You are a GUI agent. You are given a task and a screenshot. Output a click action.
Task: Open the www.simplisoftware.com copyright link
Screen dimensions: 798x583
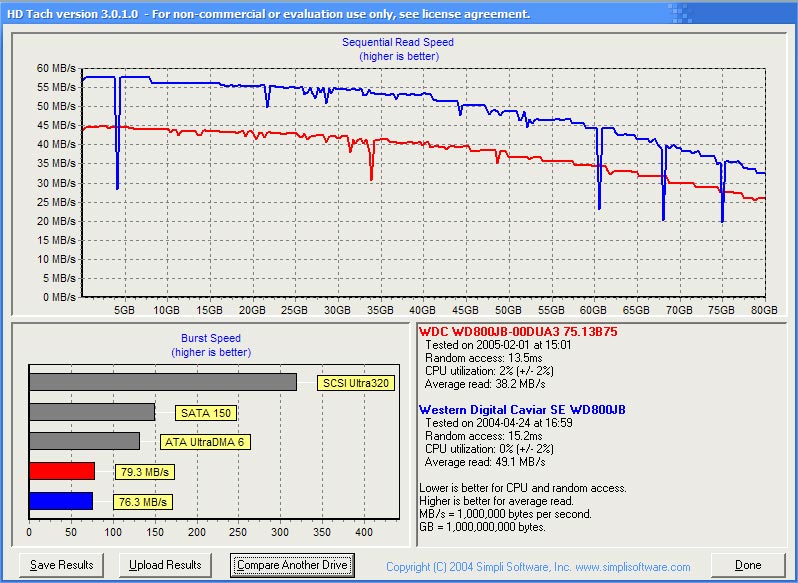pos(633,567)
